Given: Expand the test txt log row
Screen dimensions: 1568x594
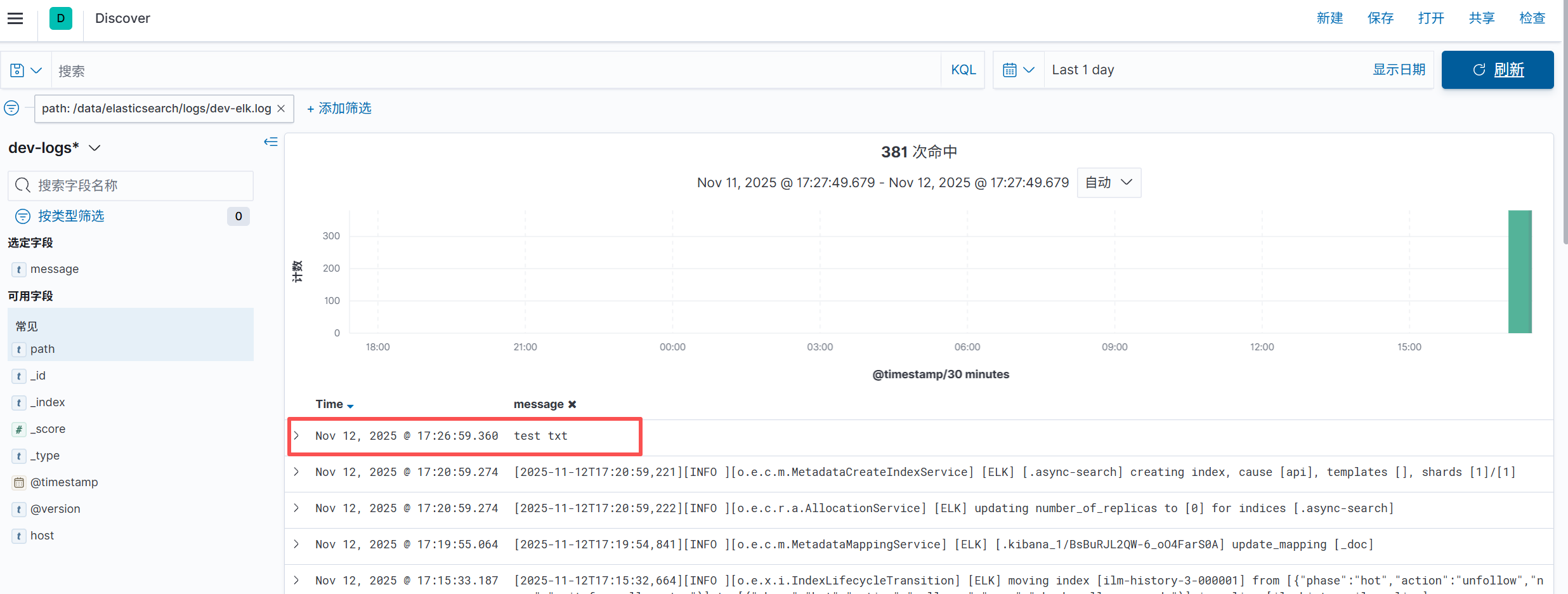Looking at the screenshot, I should 296,436.
